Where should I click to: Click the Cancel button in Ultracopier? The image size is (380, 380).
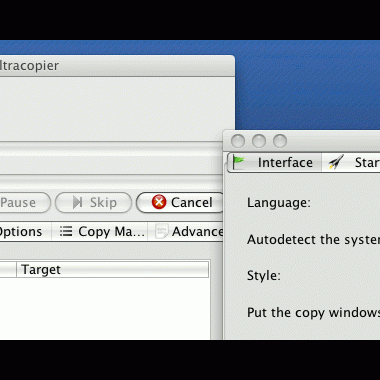tap(180, 202)
